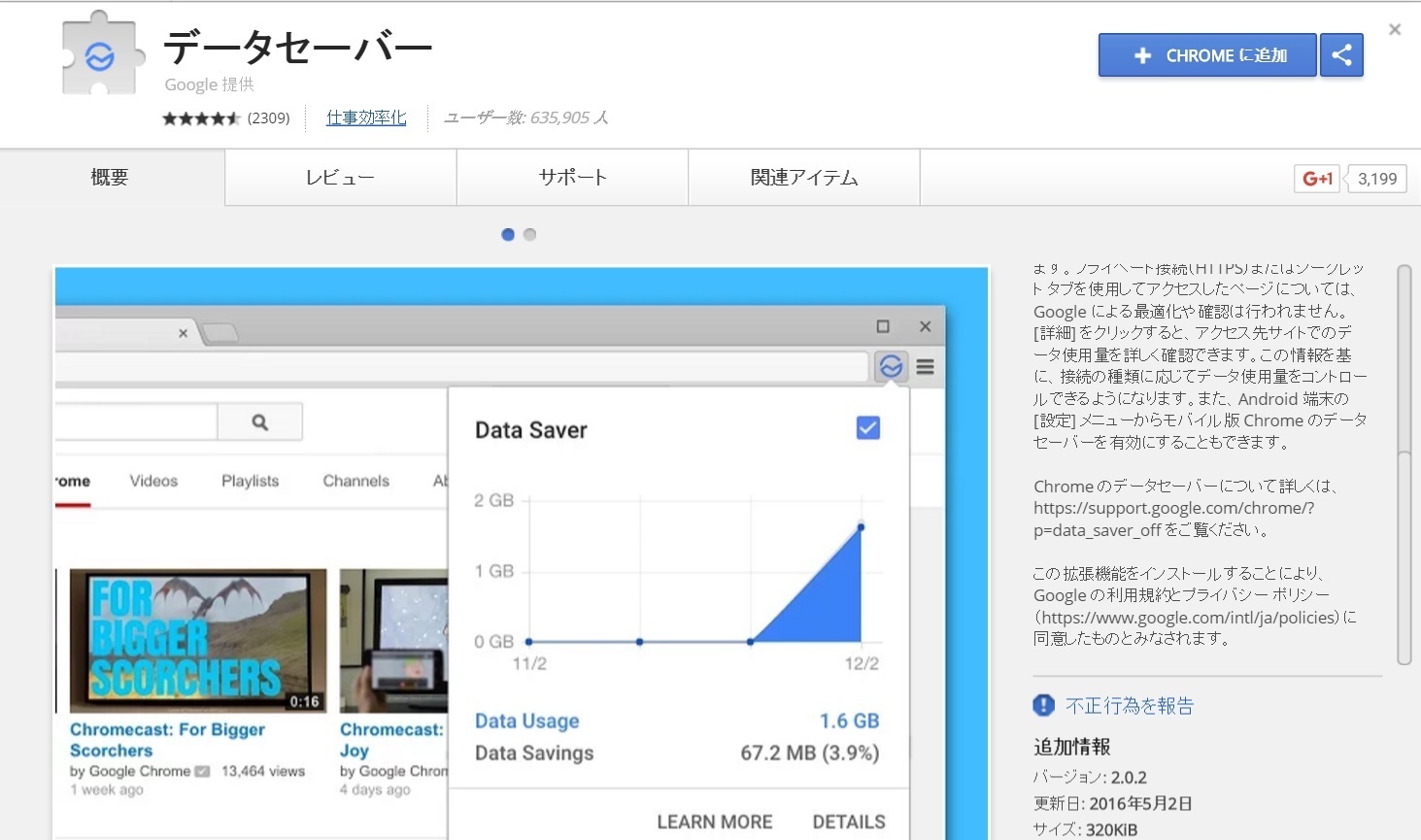The width and height of the screenshot is (1421, 840).
Task: Click the 1.6 GB usage value
Action: (x=849, y=721)
